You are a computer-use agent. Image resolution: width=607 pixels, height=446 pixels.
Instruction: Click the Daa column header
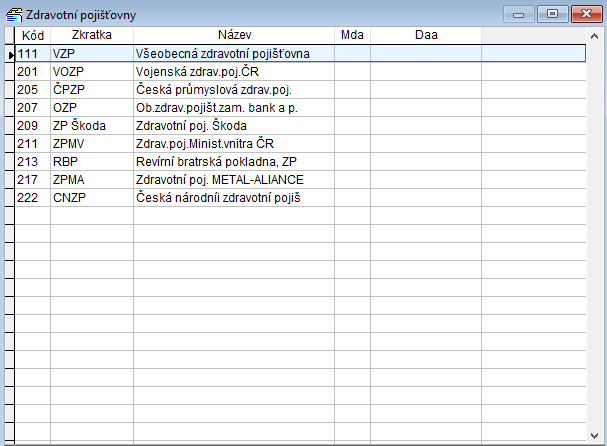click(426, 35)
